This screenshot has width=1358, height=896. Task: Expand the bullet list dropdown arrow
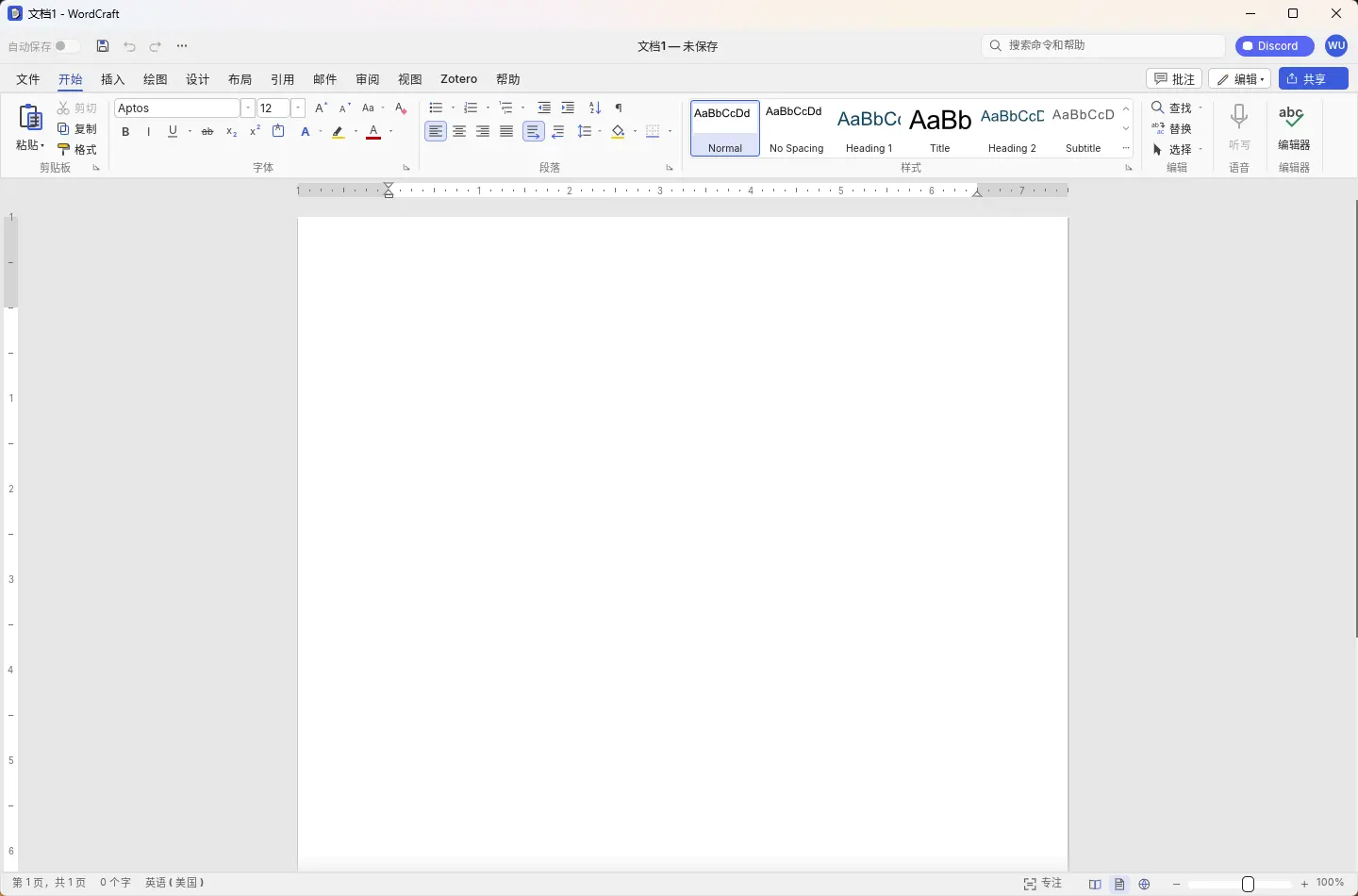(x=453, y=108)
